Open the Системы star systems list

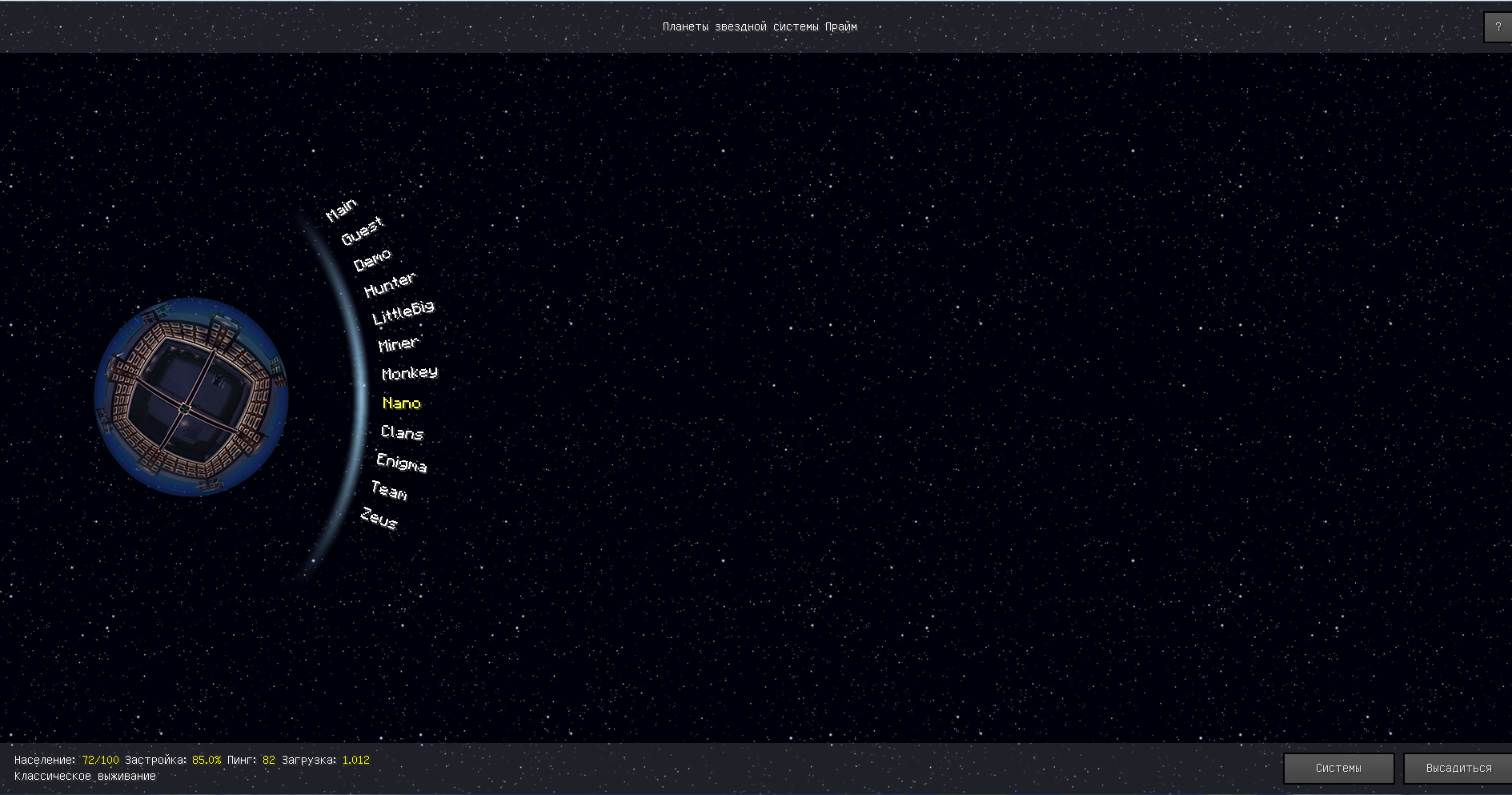coord(1338,768)
